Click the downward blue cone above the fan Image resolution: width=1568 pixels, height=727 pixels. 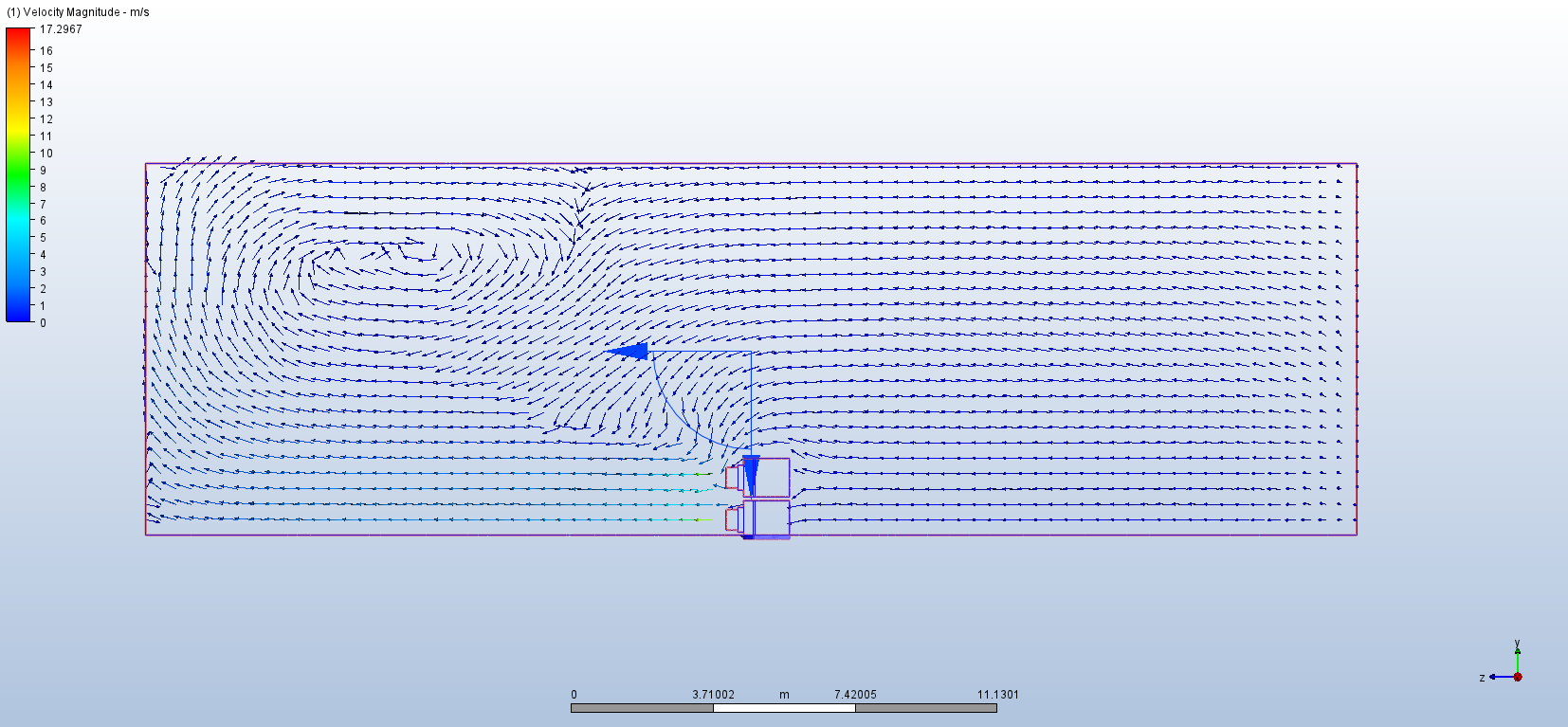tap(751, 473)
